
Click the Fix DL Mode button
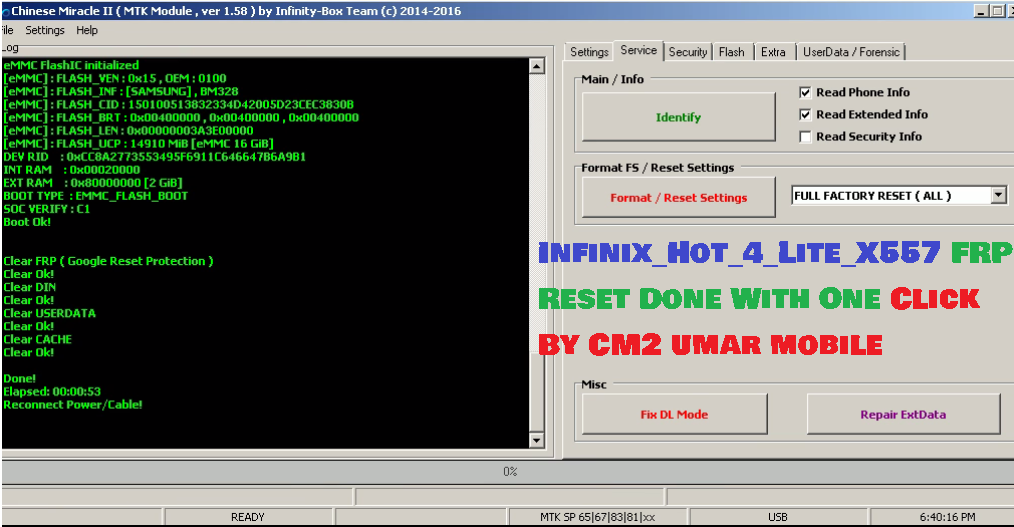pyautogui.click(x=674, y=414)
